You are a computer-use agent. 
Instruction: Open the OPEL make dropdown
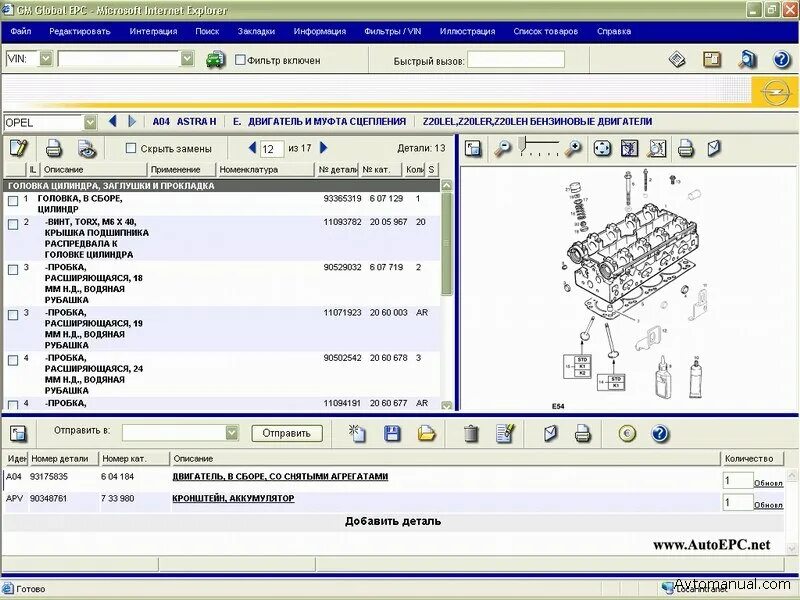click(90, 122)
